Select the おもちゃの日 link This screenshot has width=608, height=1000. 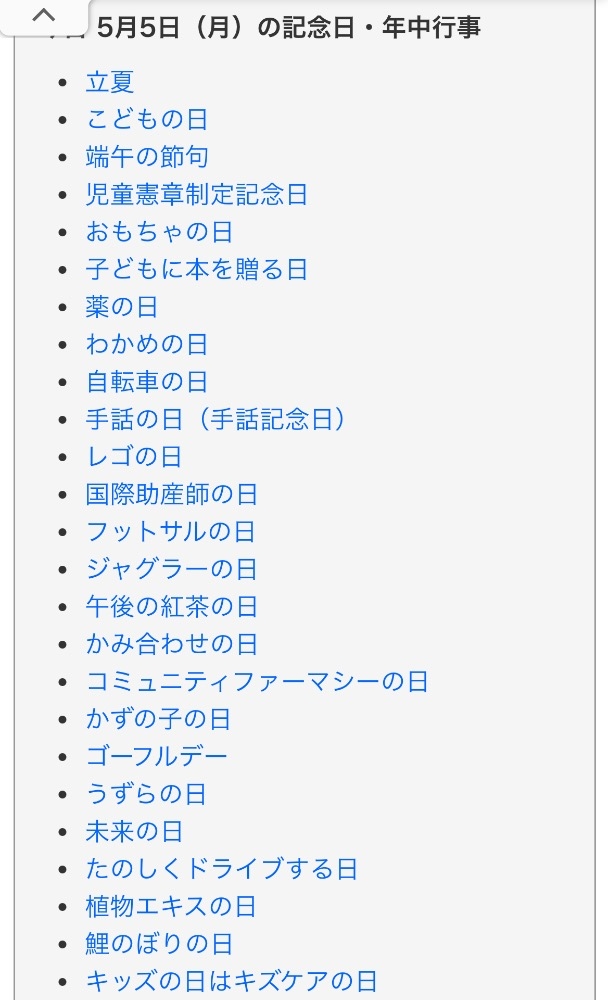point(159,232)
